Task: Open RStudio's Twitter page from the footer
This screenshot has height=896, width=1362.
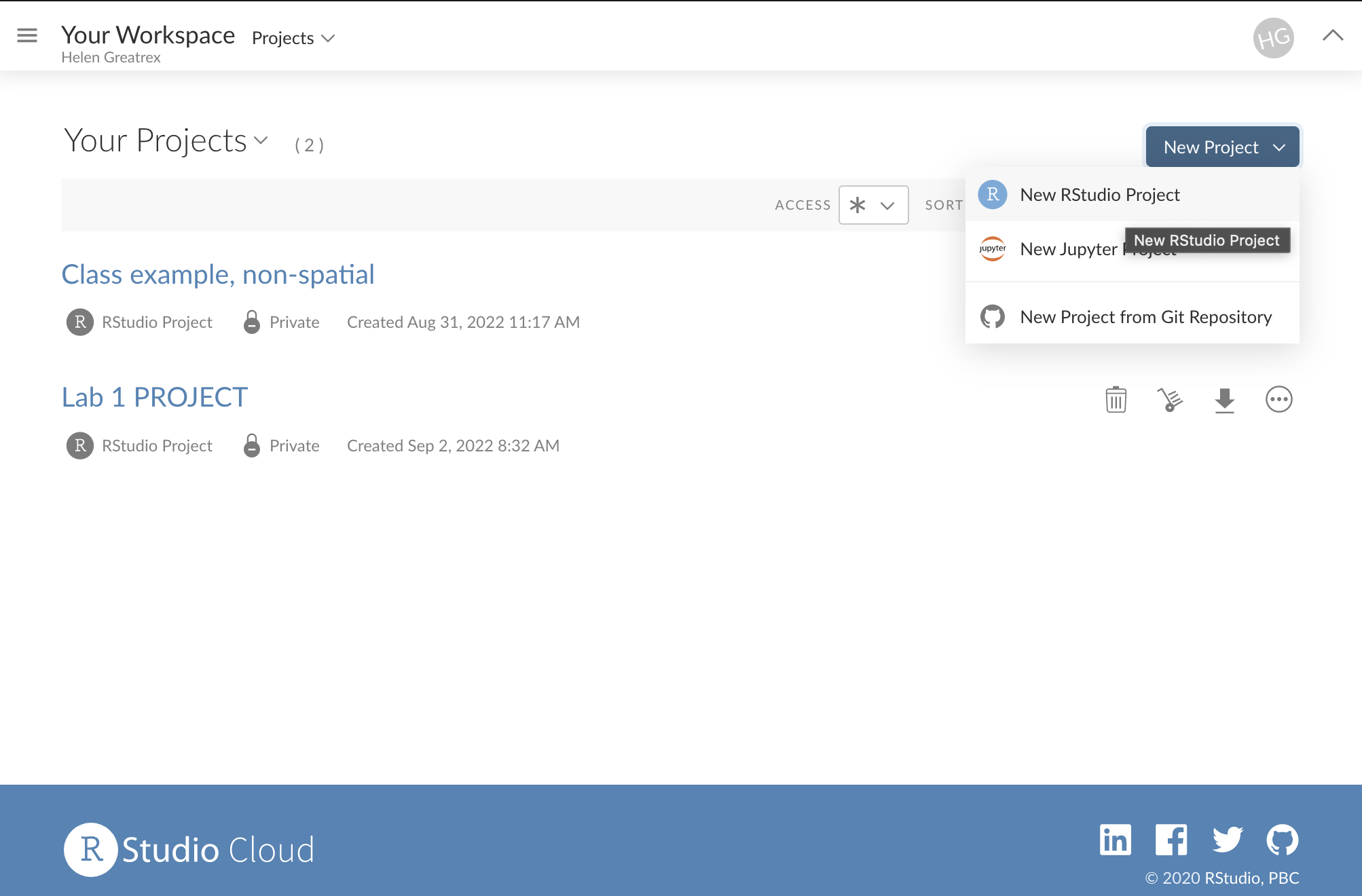Action: pyautogui.click(x=1227, y=840)
